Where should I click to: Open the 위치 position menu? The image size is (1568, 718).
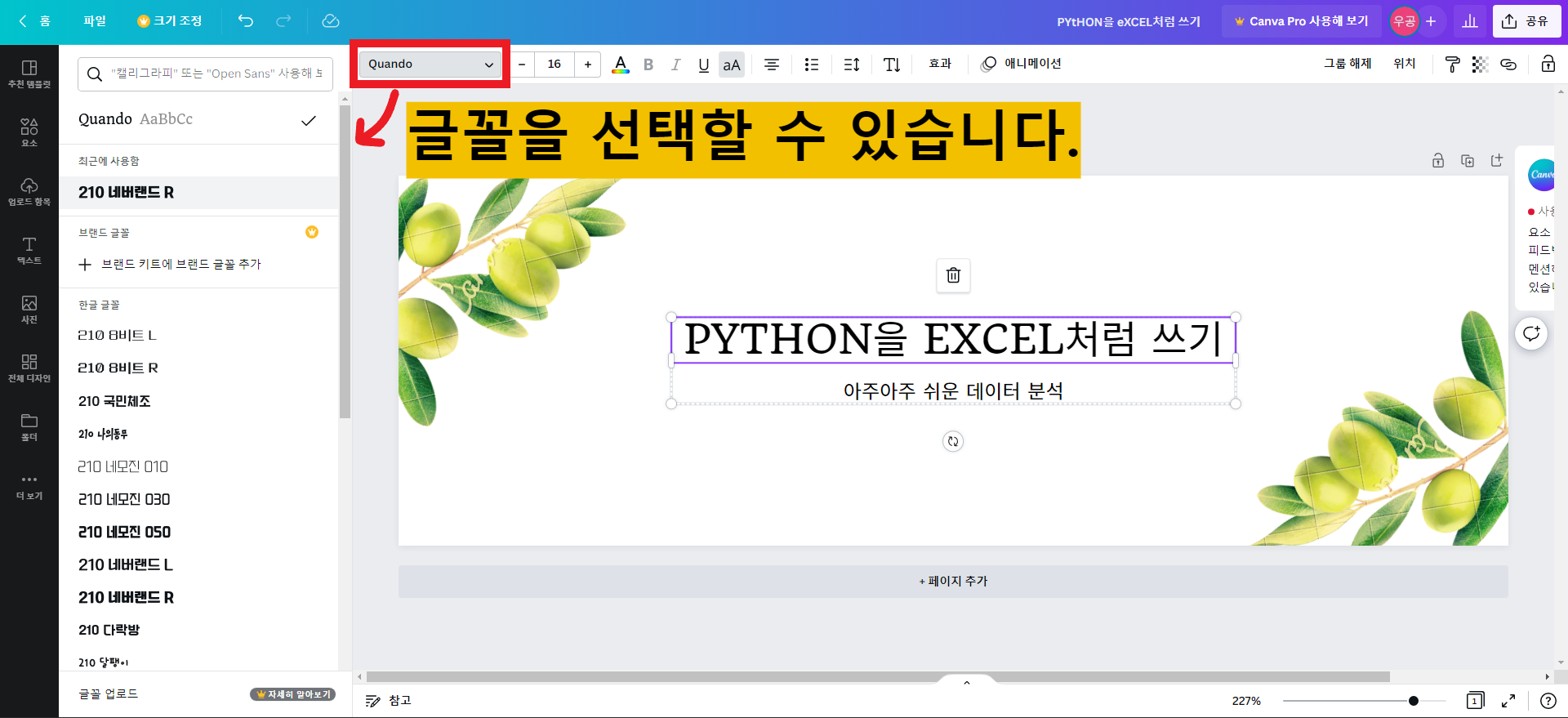coord(1405,64)
